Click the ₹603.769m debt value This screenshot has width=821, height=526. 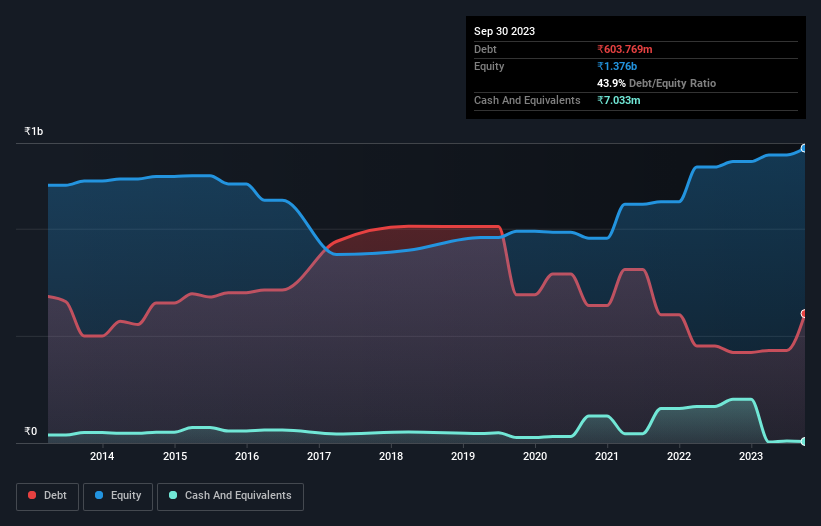625,49
